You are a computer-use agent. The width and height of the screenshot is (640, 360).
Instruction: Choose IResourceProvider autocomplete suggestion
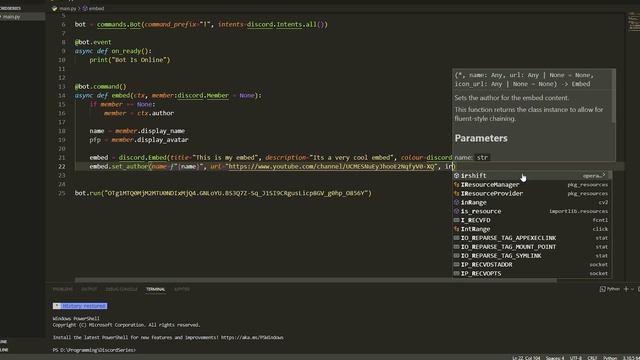tap(532, 193)
